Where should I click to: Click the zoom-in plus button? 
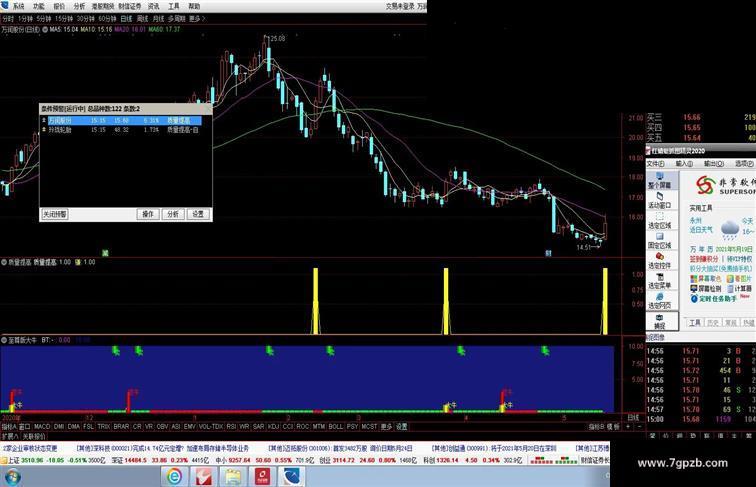(x=628, y=427)
